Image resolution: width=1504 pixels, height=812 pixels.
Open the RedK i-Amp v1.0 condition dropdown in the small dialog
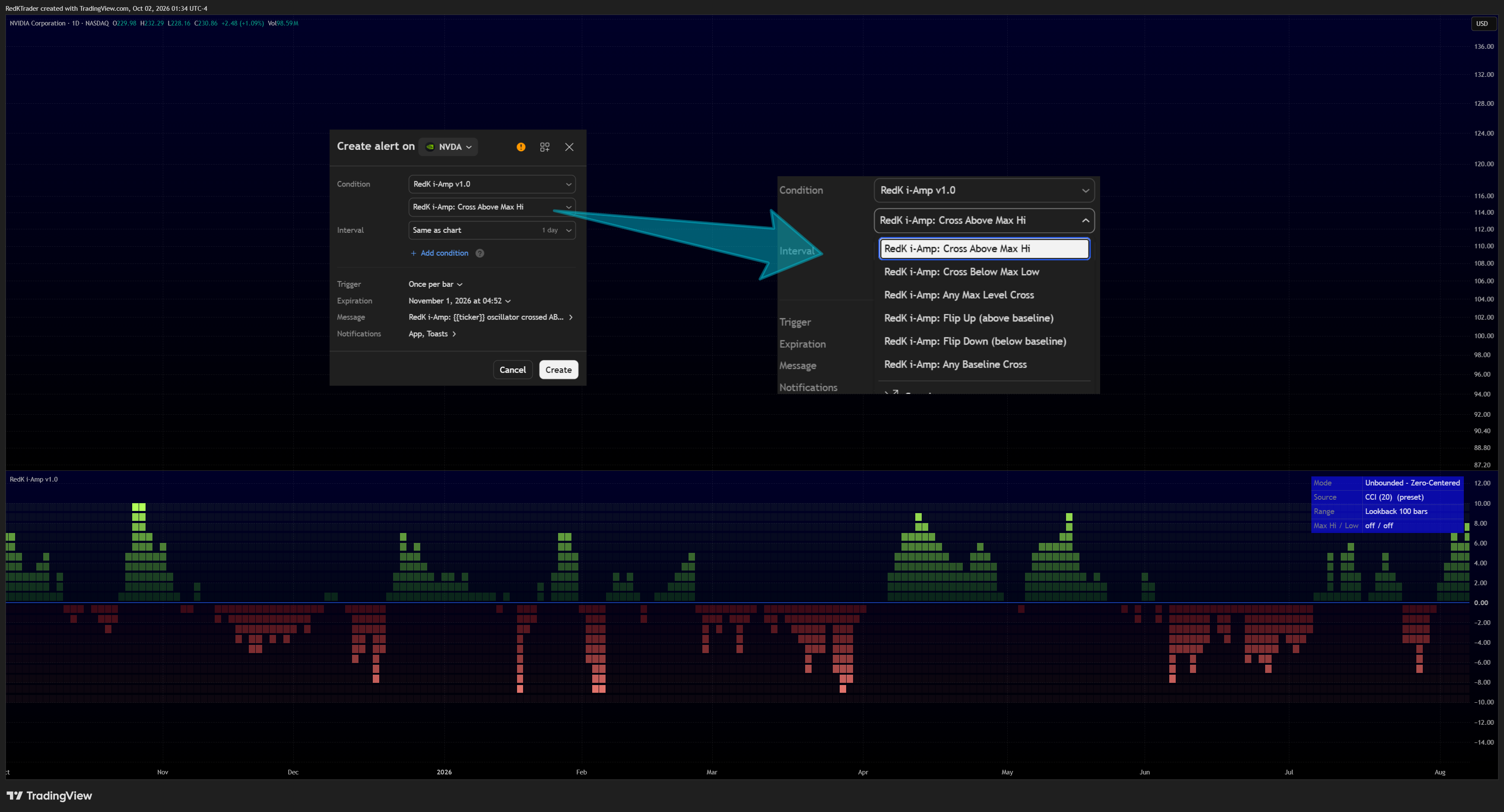[x=492, y=184]
